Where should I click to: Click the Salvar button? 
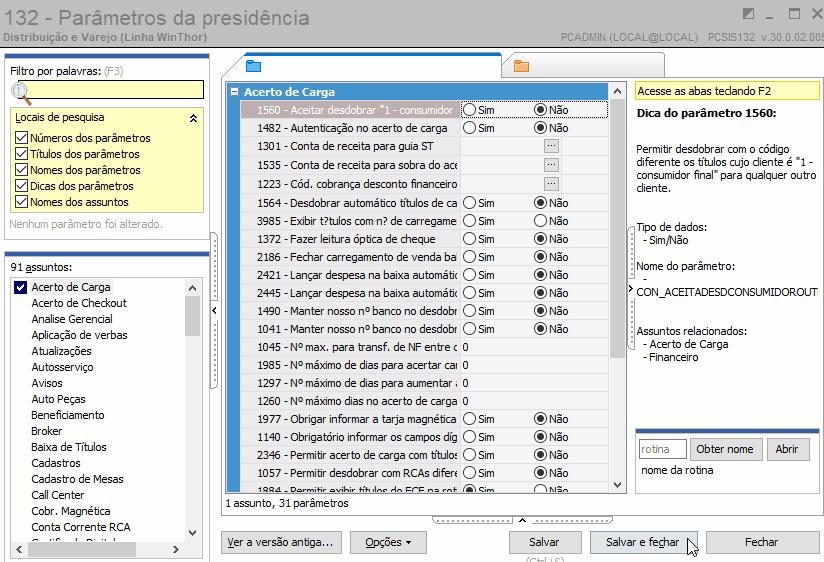tap(544, 542)
